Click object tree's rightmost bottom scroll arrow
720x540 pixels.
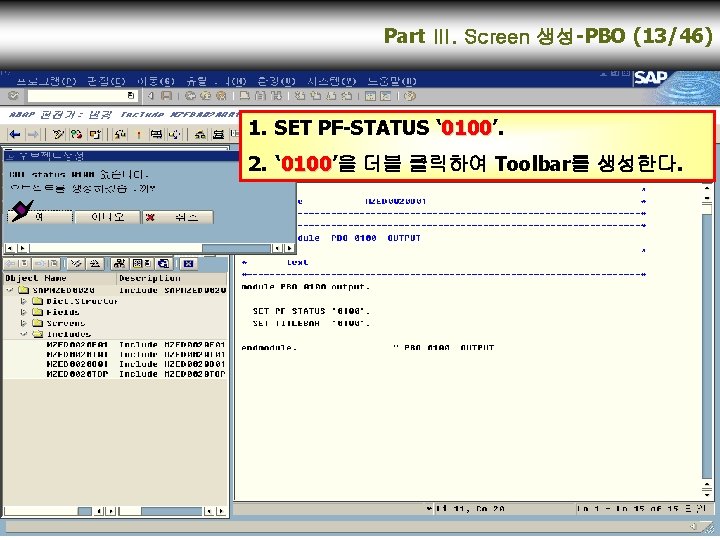pyautogui.click(x=221, y=511)
